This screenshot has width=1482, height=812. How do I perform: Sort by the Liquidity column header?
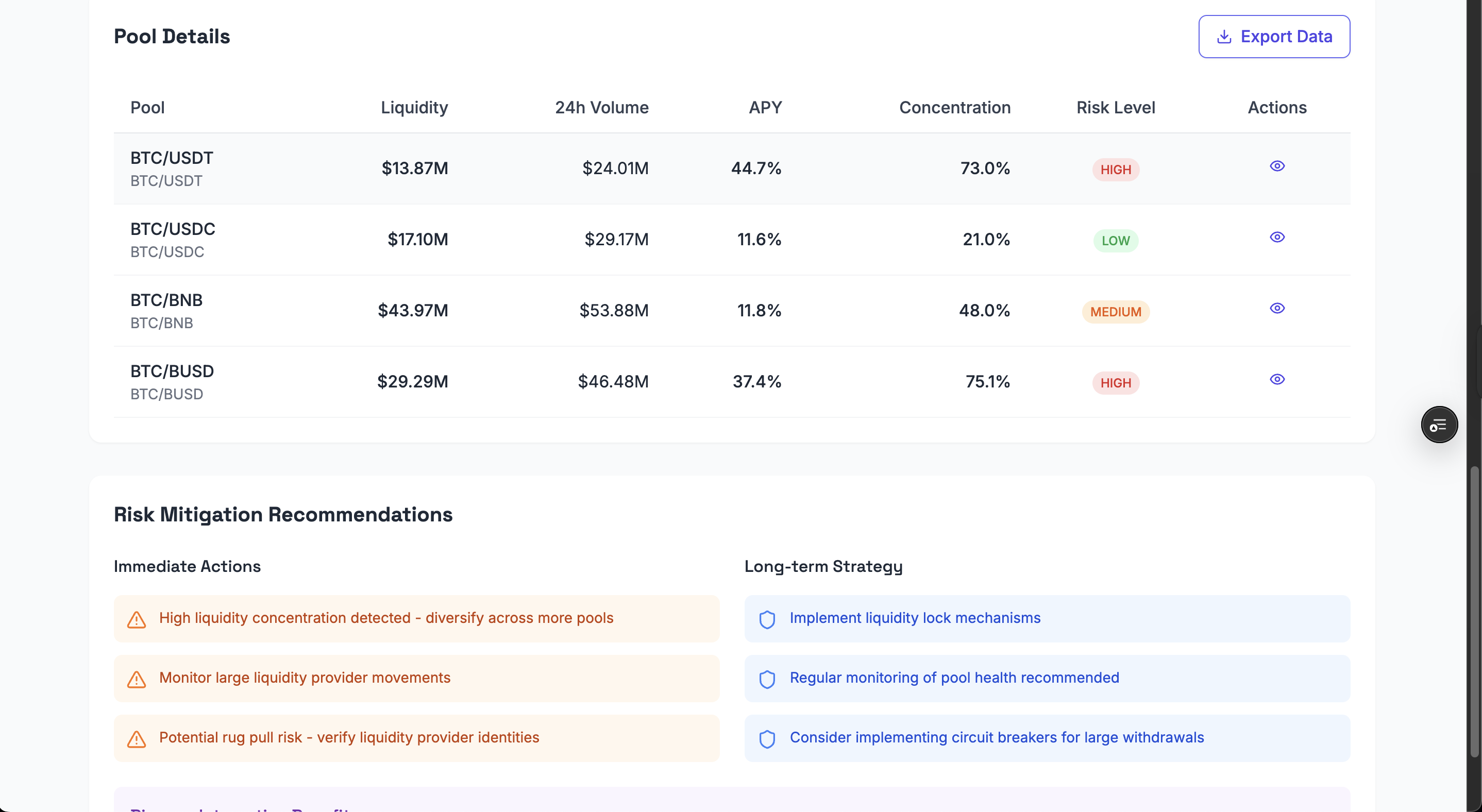pos(414,108)
